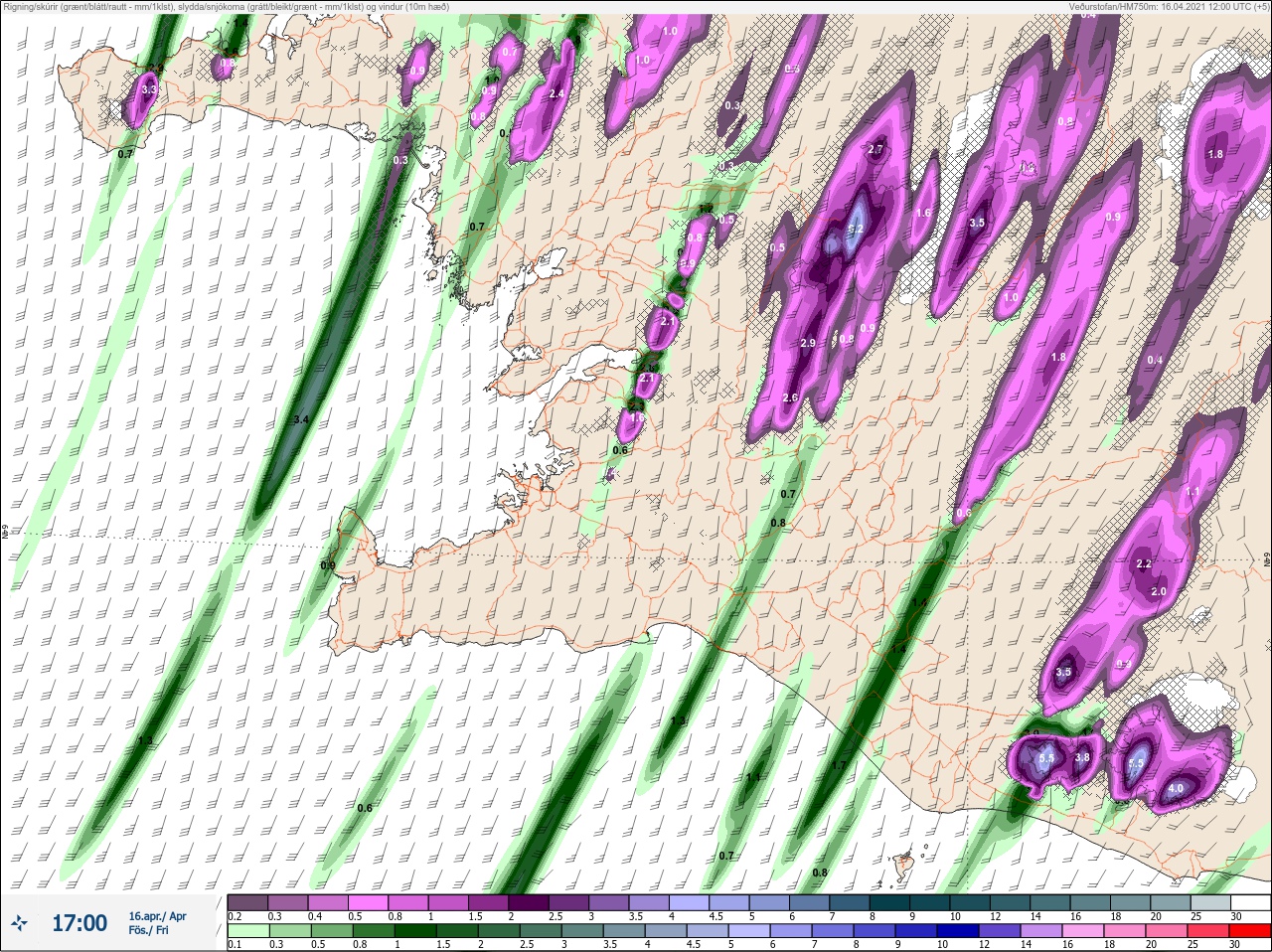Click the date text "16.apr./ Apr"

tap(157, 916)
